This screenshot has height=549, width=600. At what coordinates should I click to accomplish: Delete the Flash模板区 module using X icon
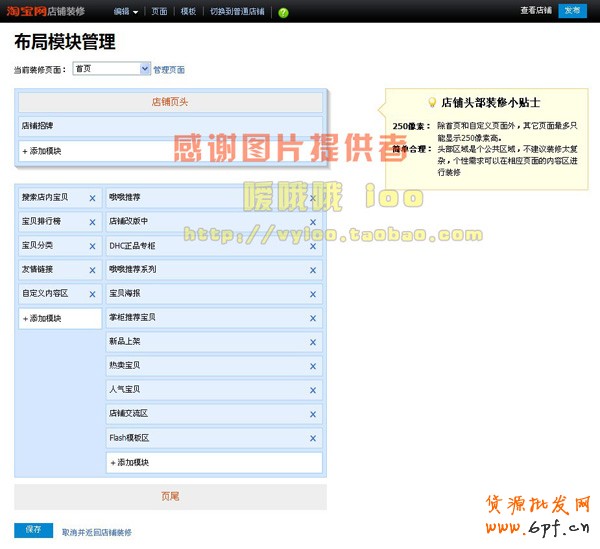(313, 438)
